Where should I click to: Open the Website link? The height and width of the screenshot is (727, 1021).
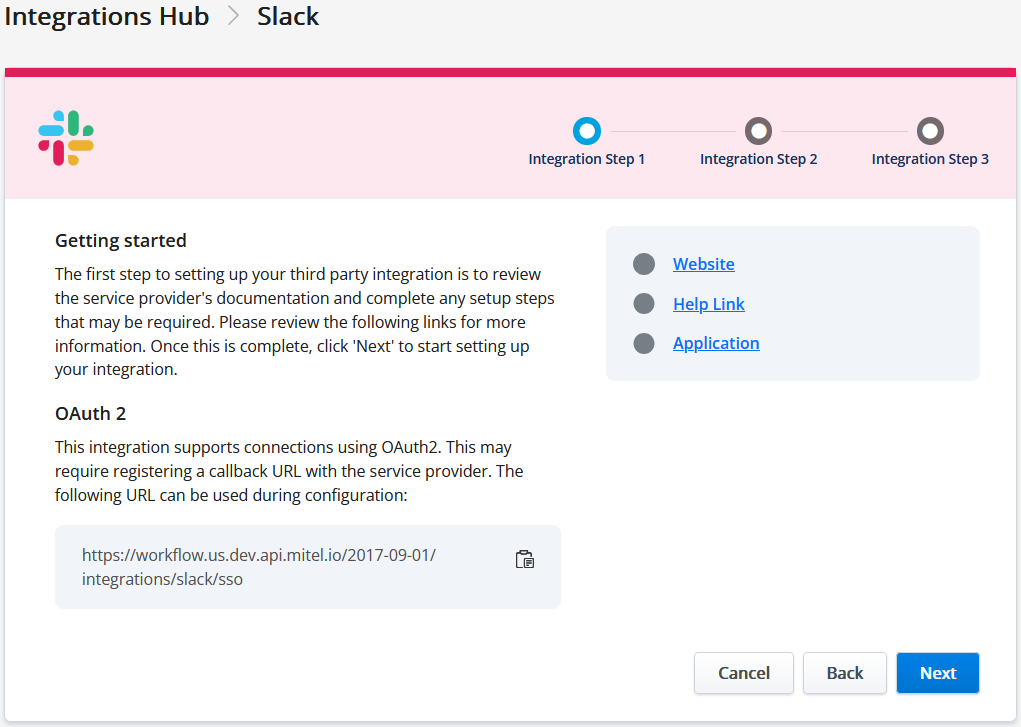click(703, 264)
